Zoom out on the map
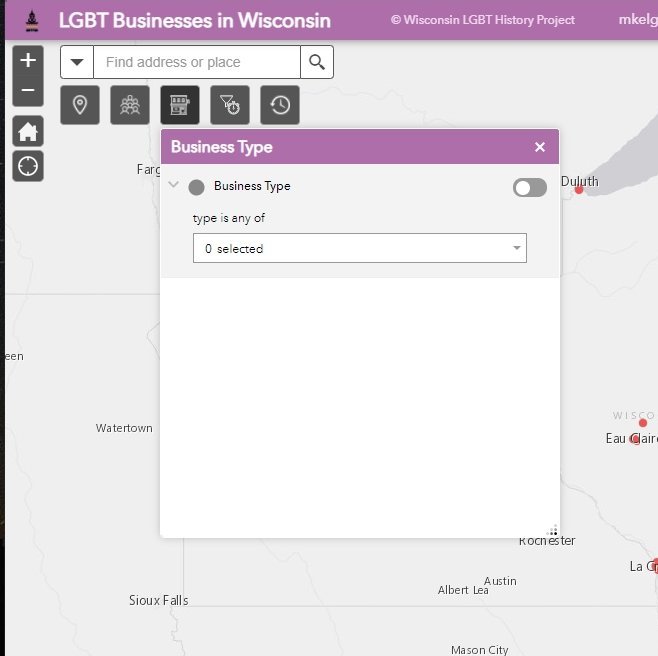 (28, 91)
